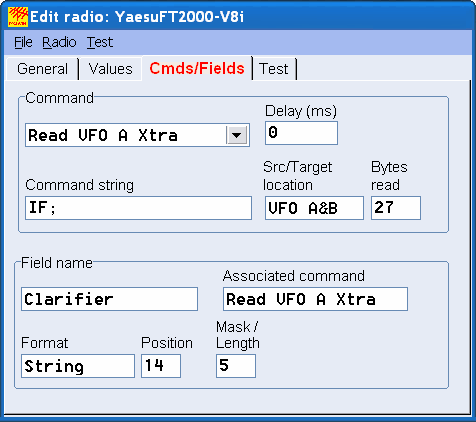
Task: Click the Position field showing 14
Action: click(x=161, y=366)
